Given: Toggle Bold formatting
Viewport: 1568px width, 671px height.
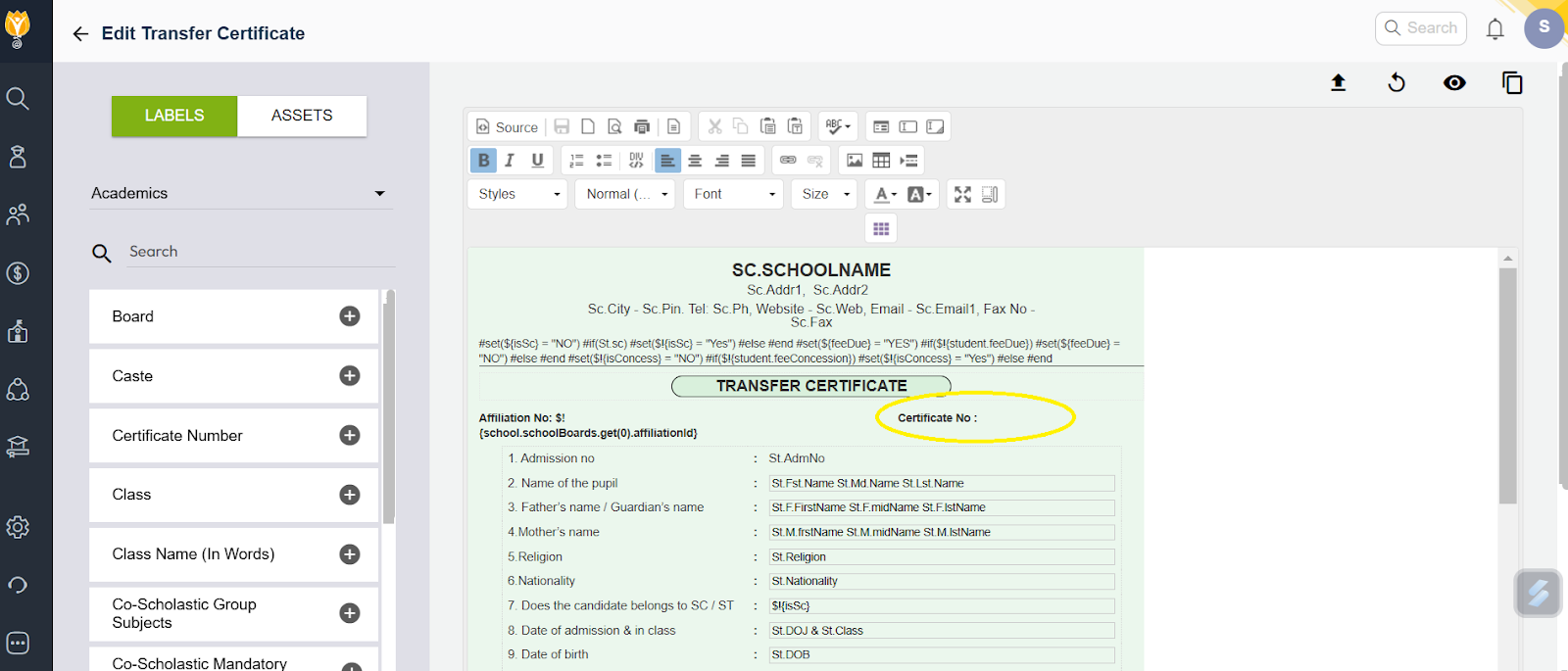Looking at the screenshot, I should [483, 161].
